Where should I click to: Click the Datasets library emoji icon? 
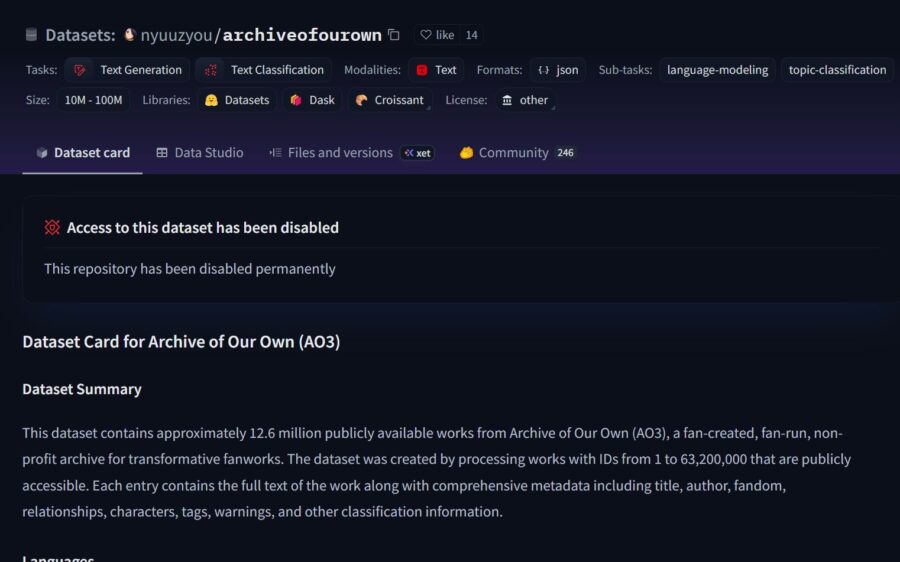coord(211,100)
